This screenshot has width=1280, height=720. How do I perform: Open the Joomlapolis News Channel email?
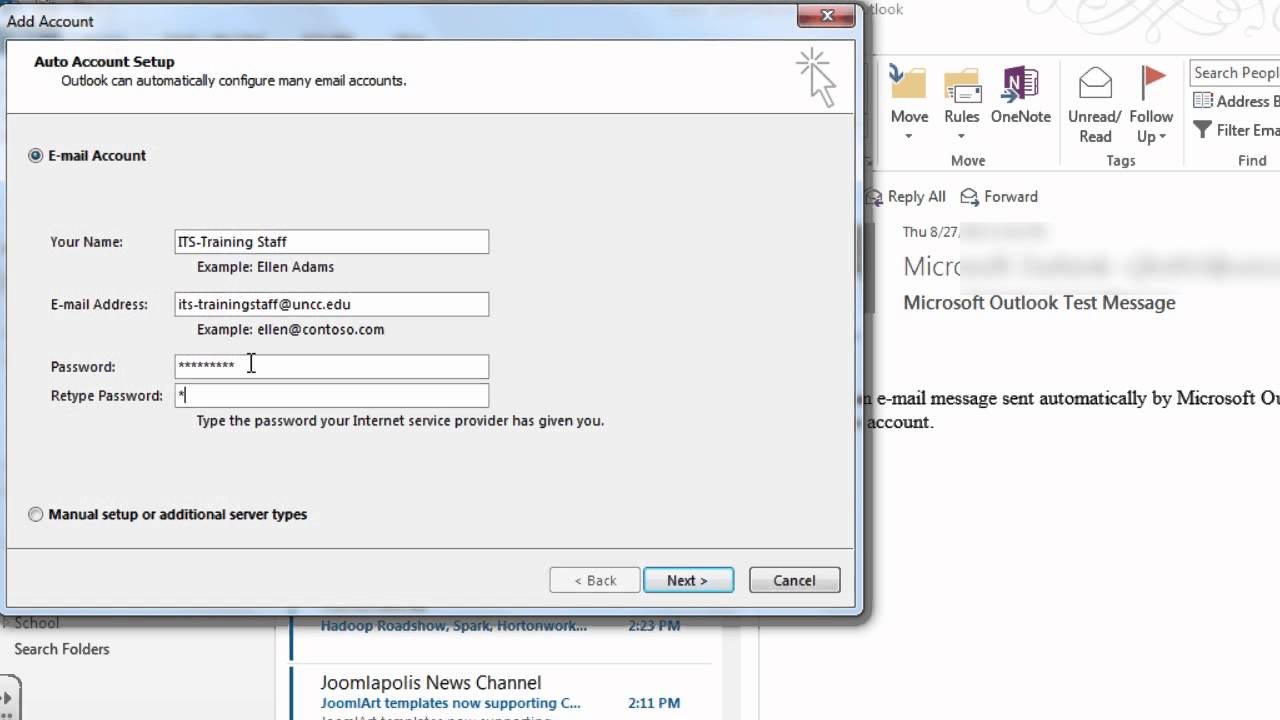(x=500, y=692)
